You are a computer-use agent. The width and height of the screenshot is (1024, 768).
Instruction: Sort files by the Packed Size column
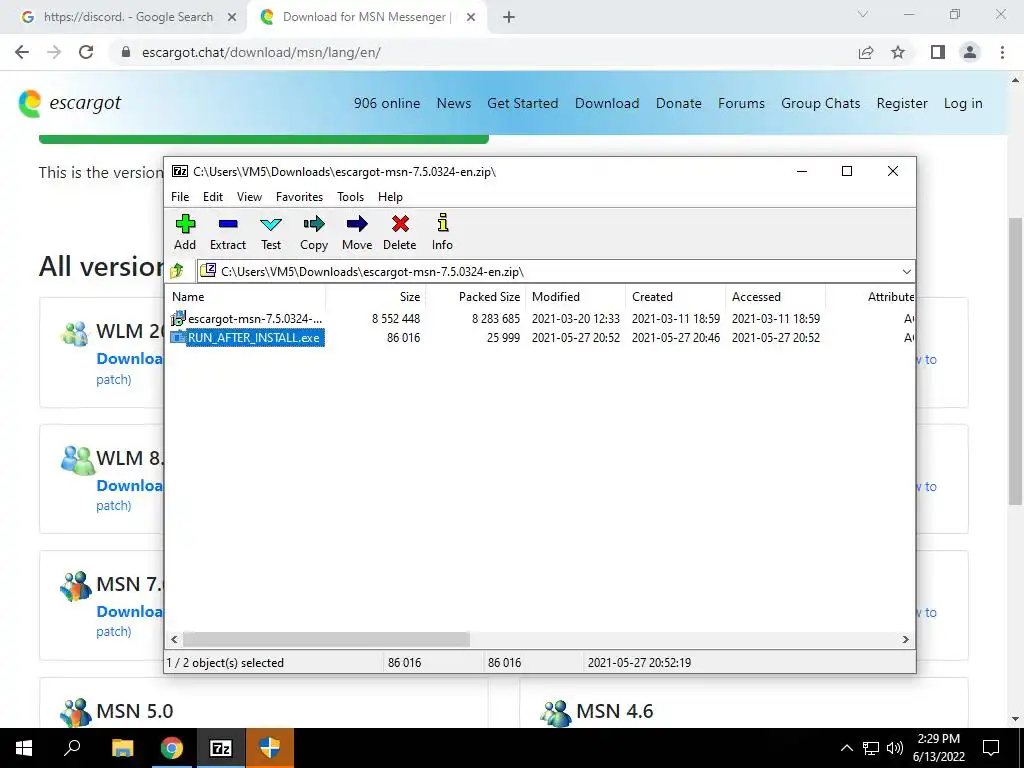[475, 296]
